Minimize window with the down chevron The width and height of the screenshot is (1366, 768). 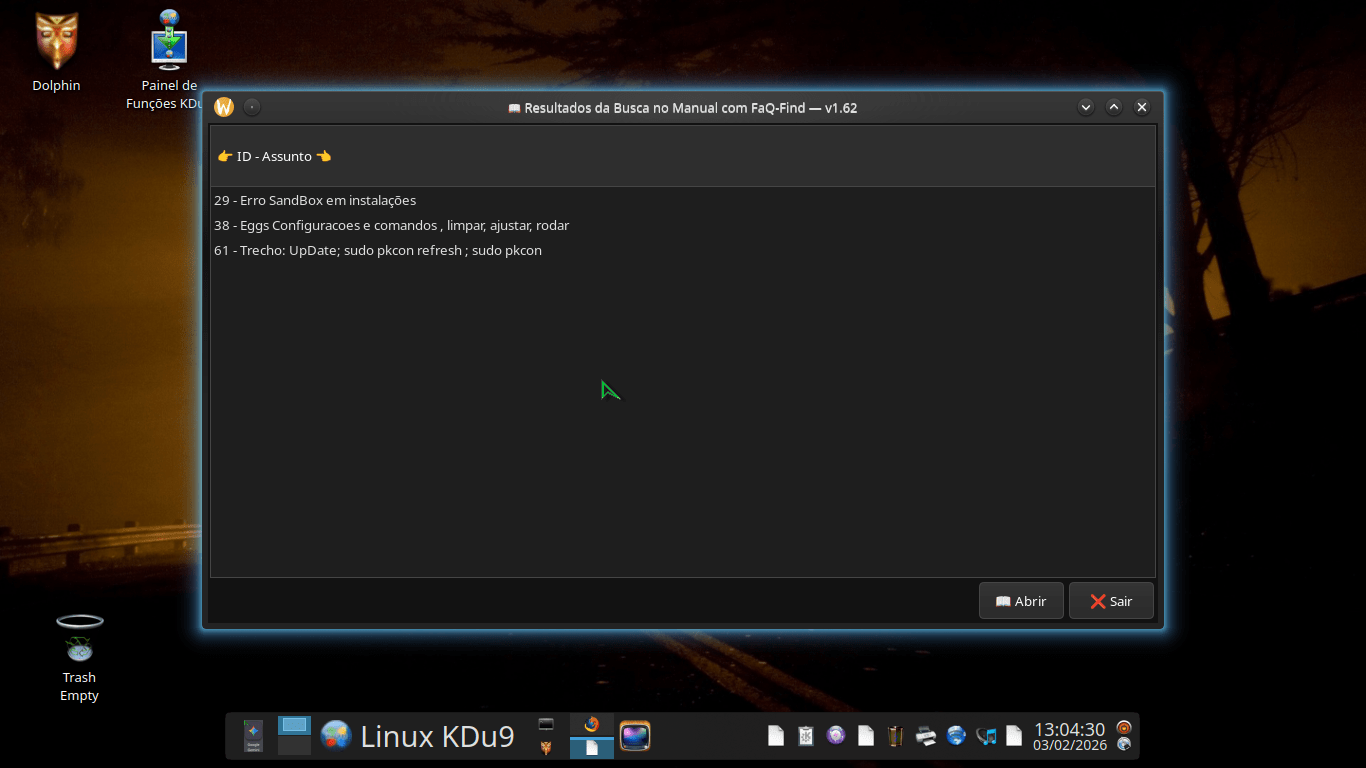click(x=1086, y=107)
